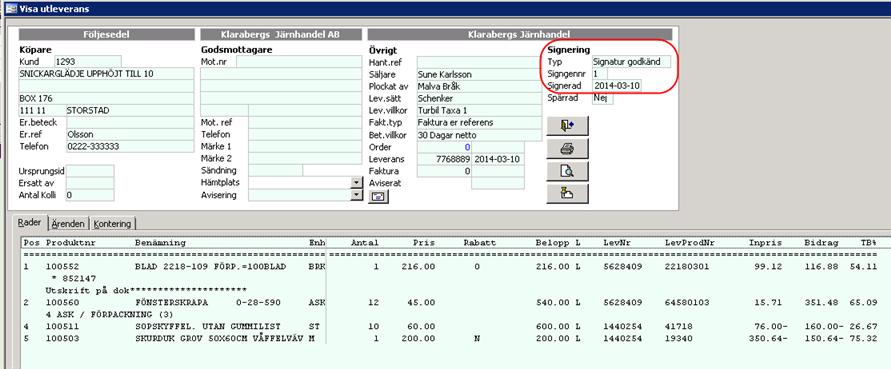Image resolution: width=891 pixels, height=369 pixels.
Task: Open the Avisering dropdown arrow
Action: point(356,195)
